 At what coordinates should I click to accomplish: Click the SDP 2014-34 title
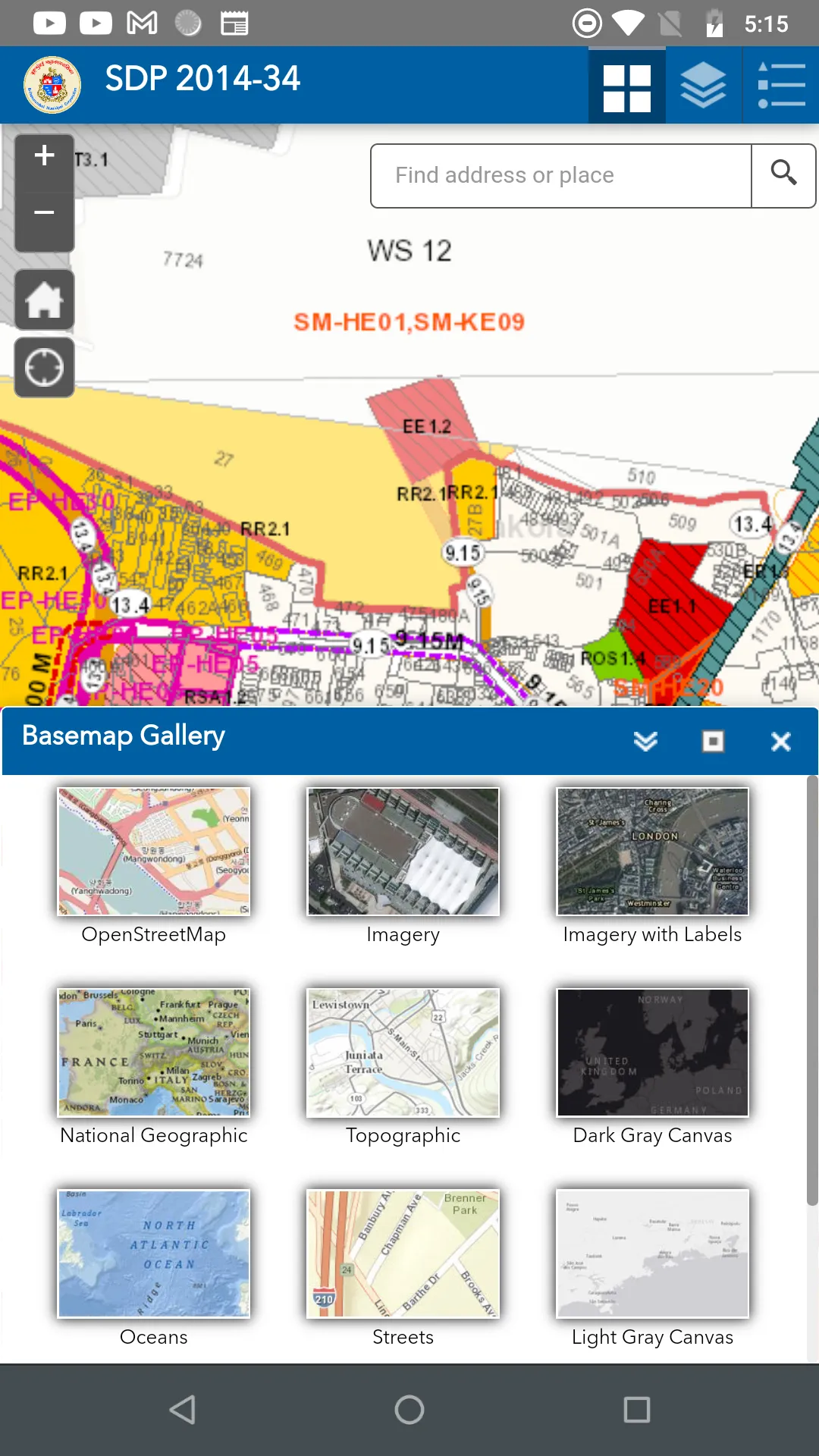coord(202,79)
